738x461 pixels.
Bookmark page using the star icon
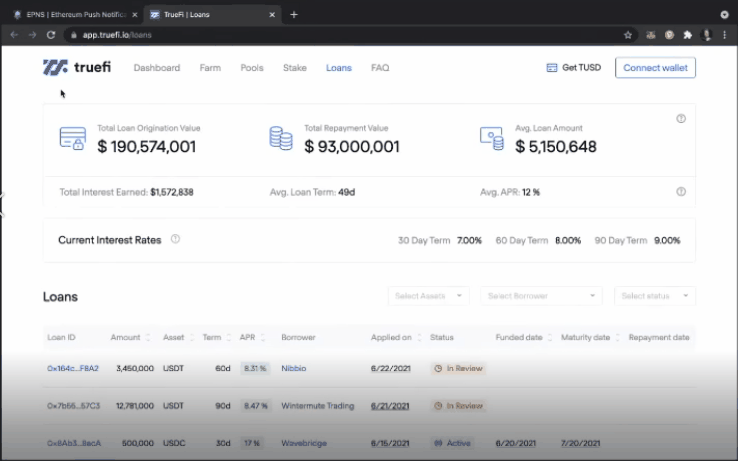[627, 34]
